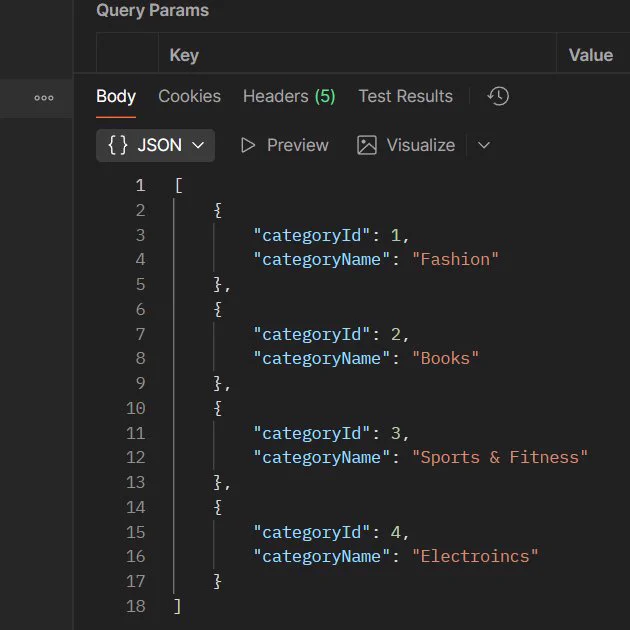Click "categoryName" key on line 12

tap(321, 457)
